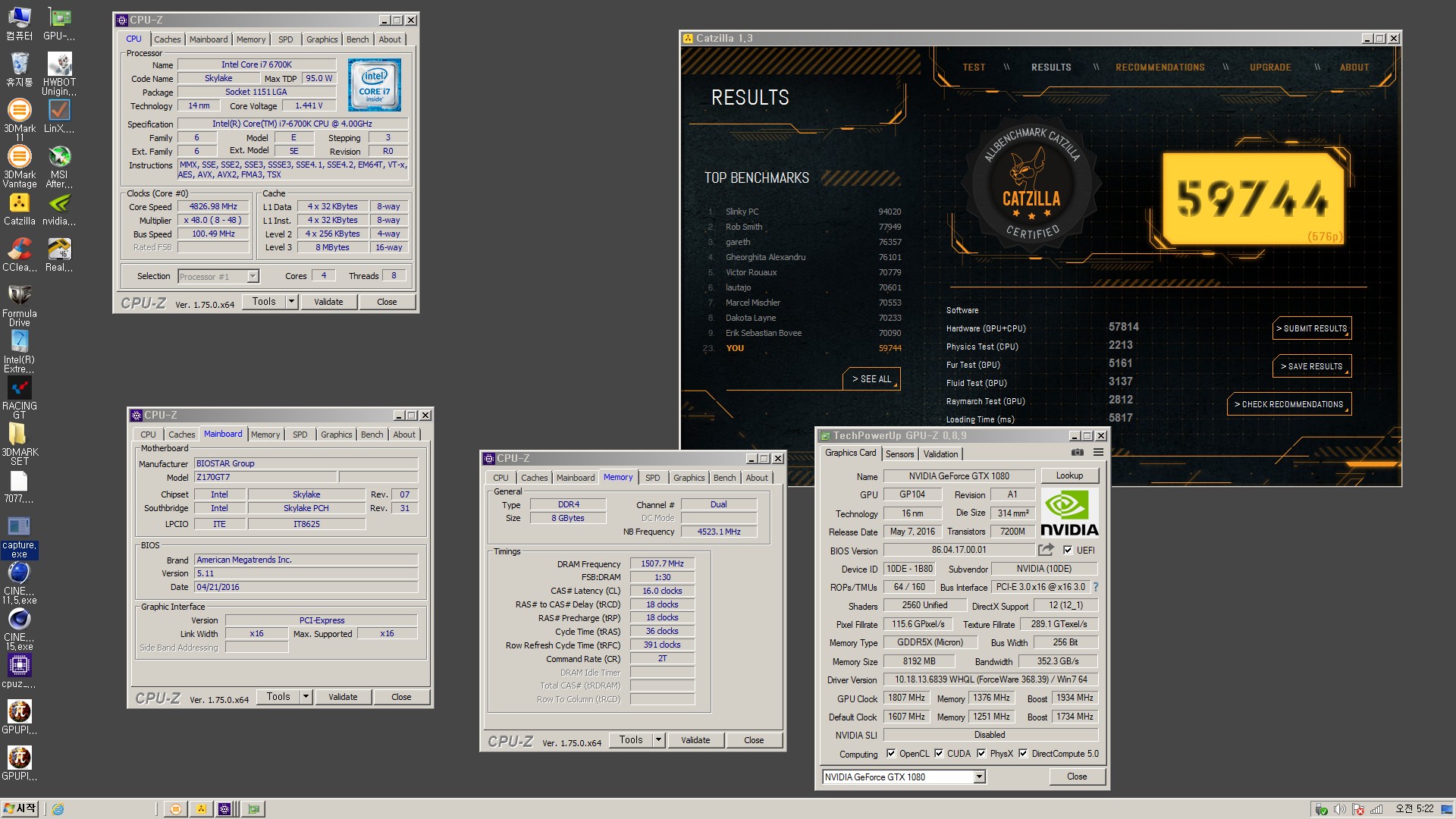Open Bench tab in CPU-Z Mainboard window
Image resolution: width=1456 pixels, height=819 pixels.
[372, 435]
